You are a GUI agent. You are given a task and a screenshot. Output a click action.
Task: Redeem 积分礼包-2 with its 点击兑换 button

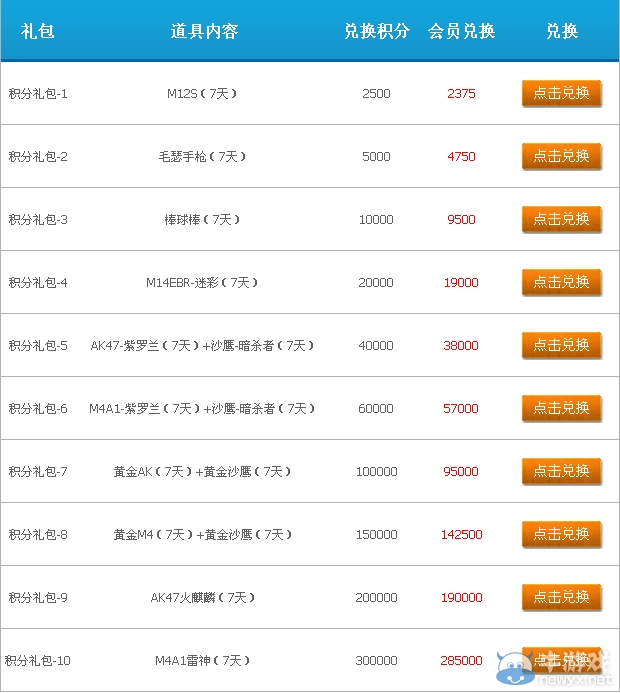(x=561, y=156)
